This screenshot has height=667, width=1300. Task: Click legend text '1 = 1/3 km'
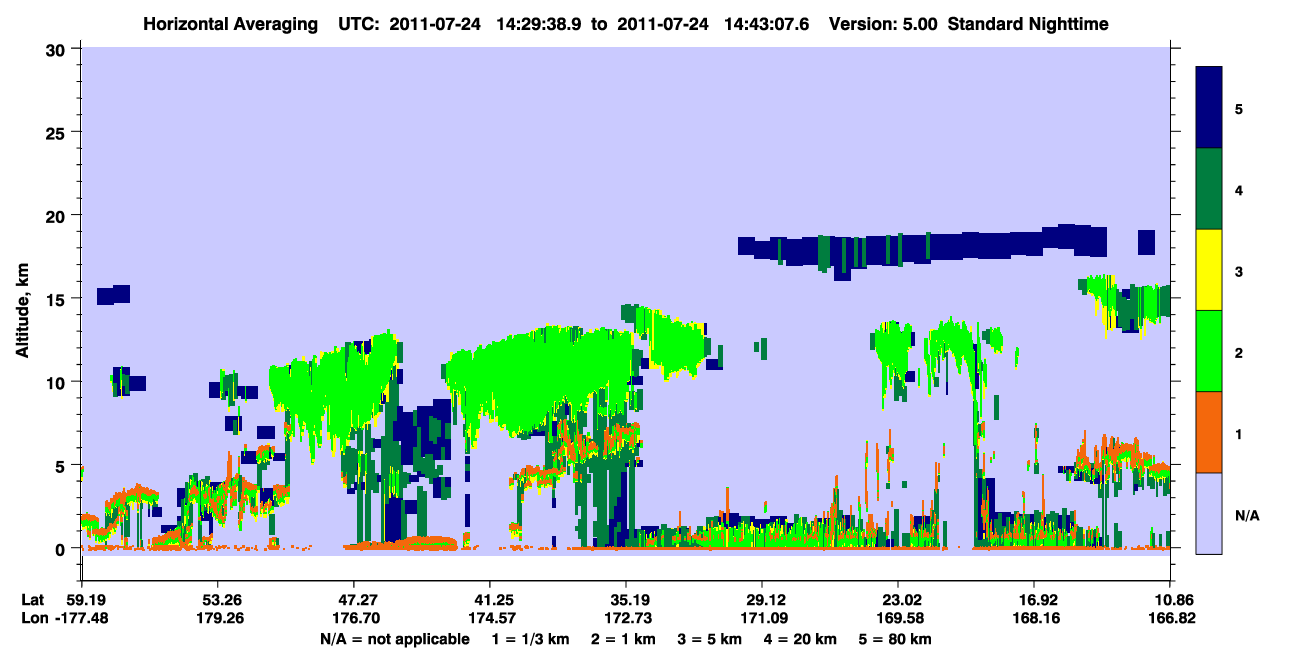click(529, 639)
